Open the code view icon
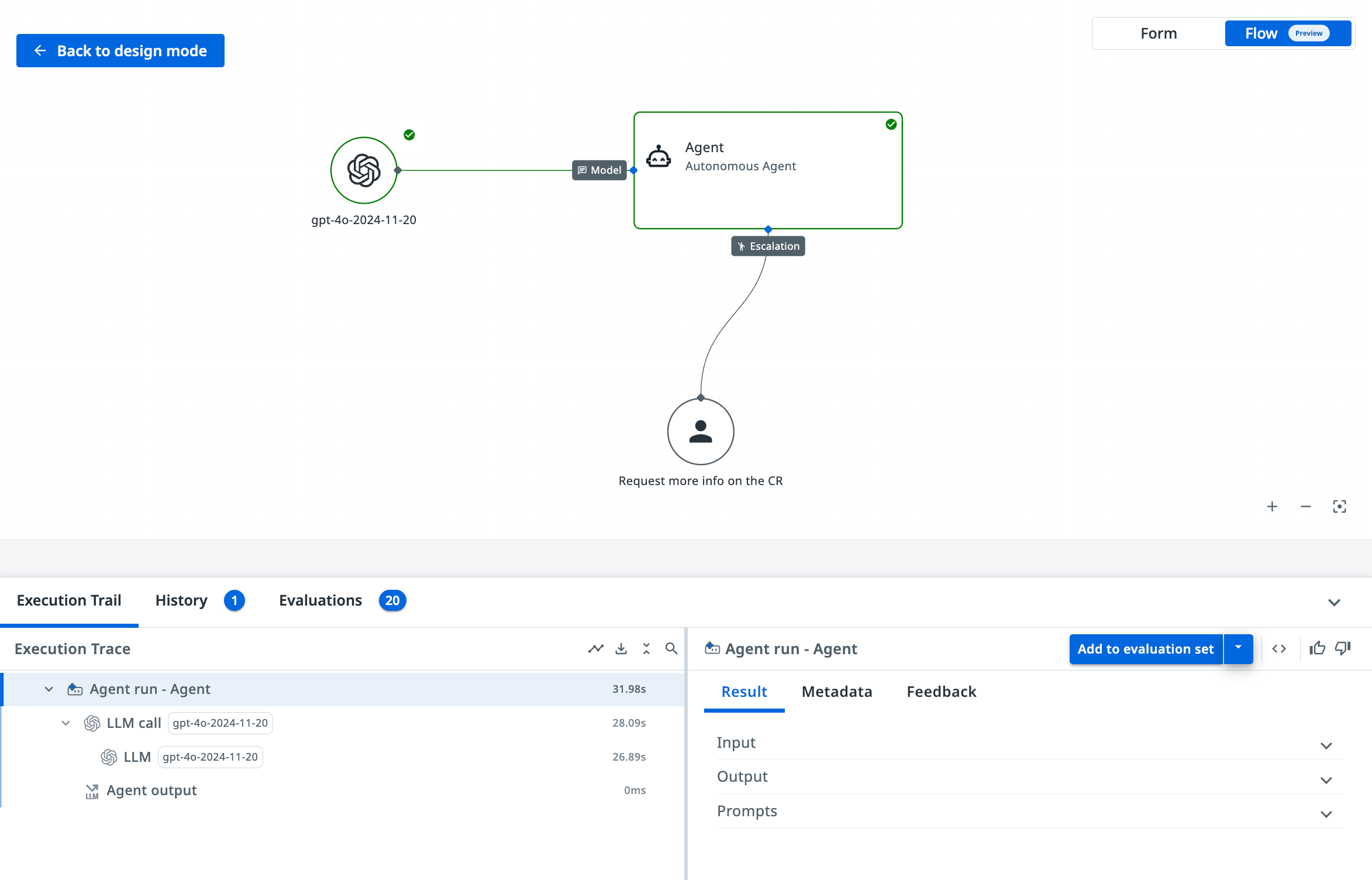This screenshot has height=880, width=1372. [x=1279, y=648]
